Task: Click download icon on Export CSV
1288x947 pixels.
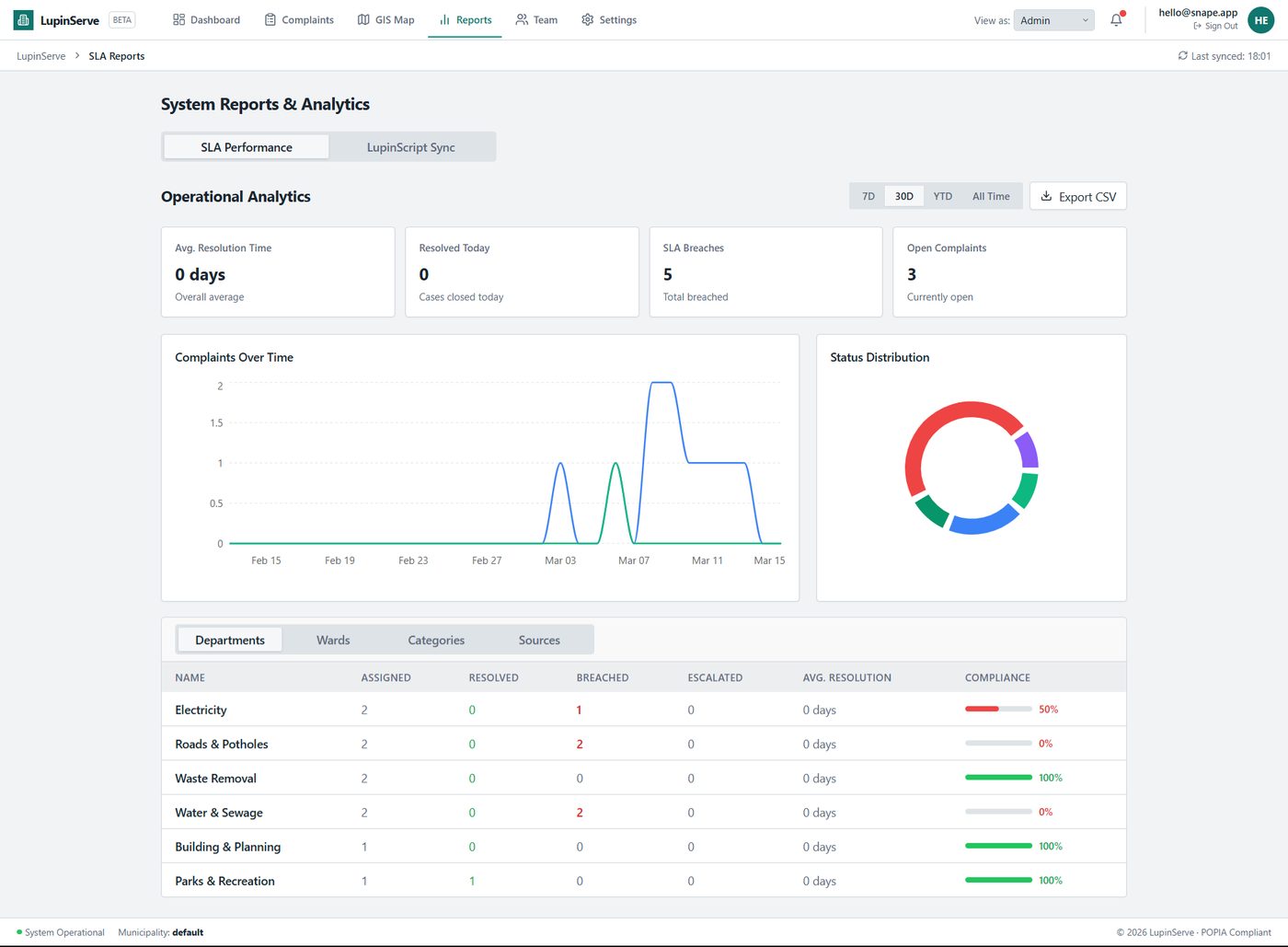Action: (1046, 196)
